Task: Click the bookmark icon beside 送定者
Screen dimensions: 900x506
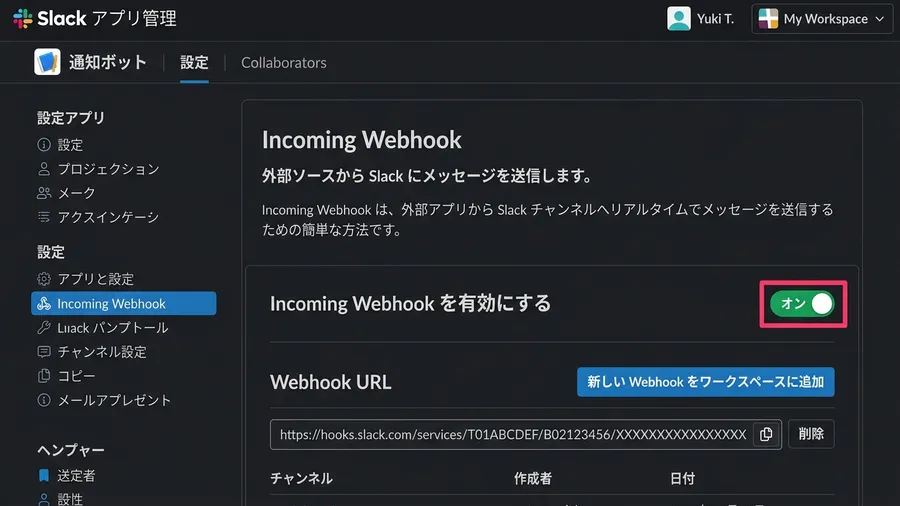Action: (x=44, y=476)
